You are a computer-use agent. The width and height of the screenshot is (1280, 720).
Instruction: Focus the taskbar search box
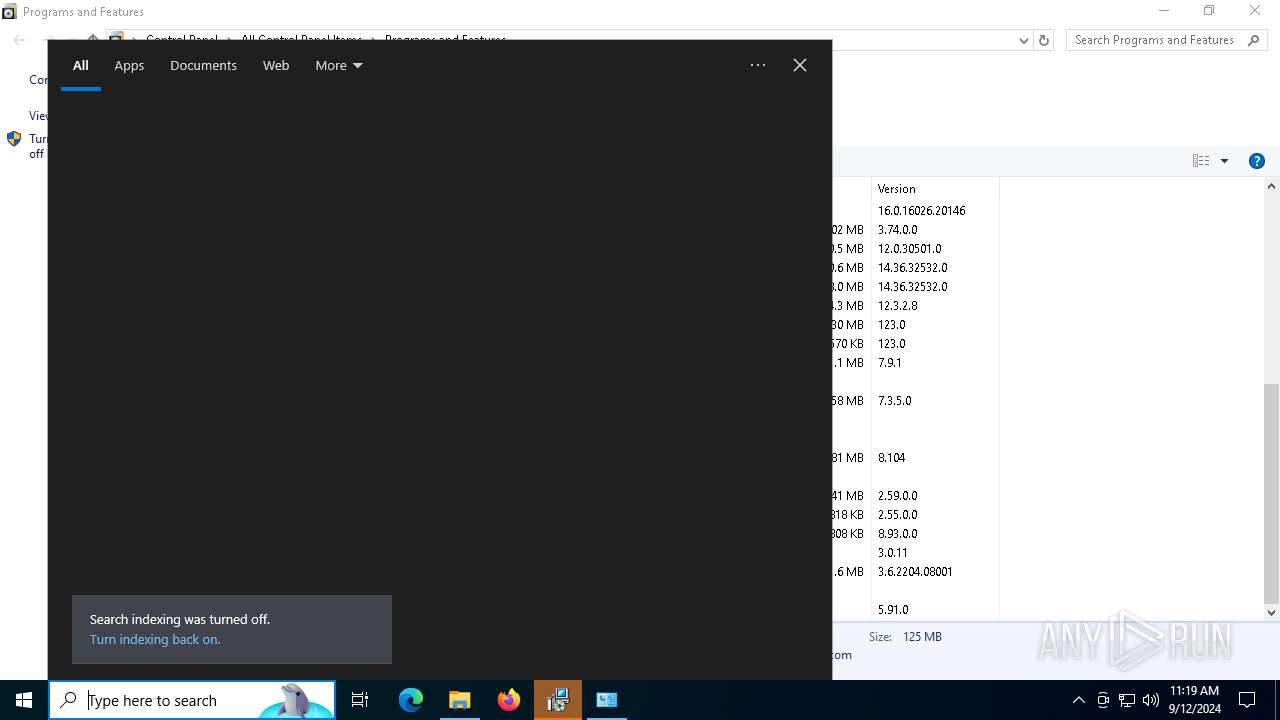pyautogui.click(x=192, y=700)
